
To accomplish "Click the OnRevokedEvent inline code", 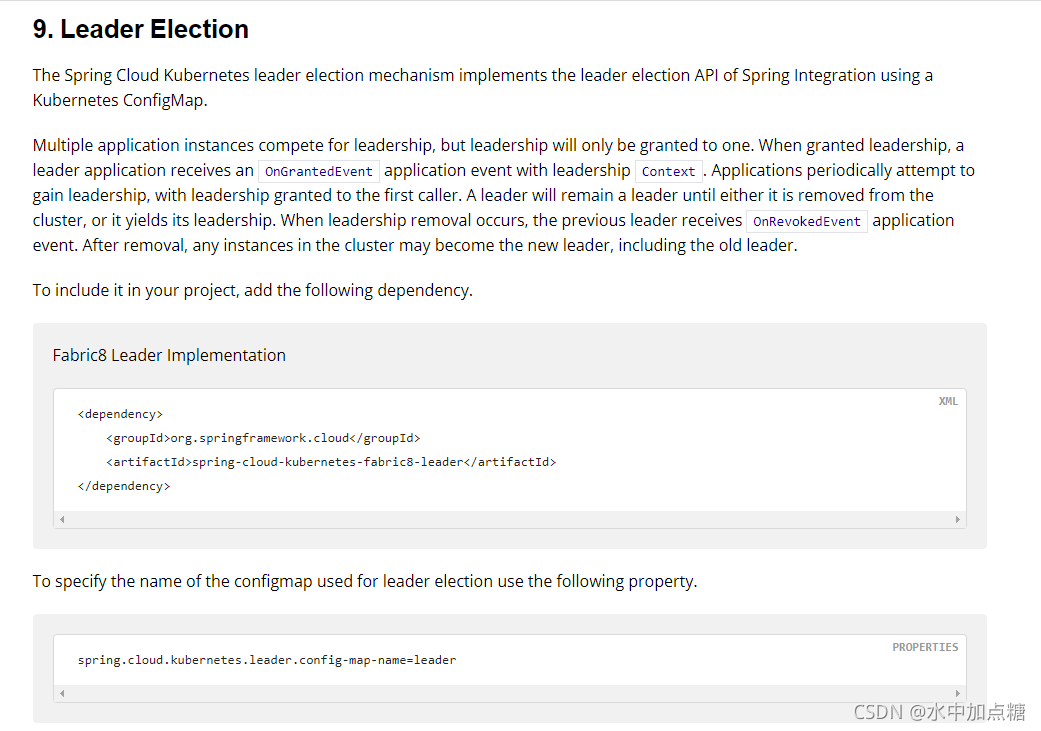I will pos(807,221).
